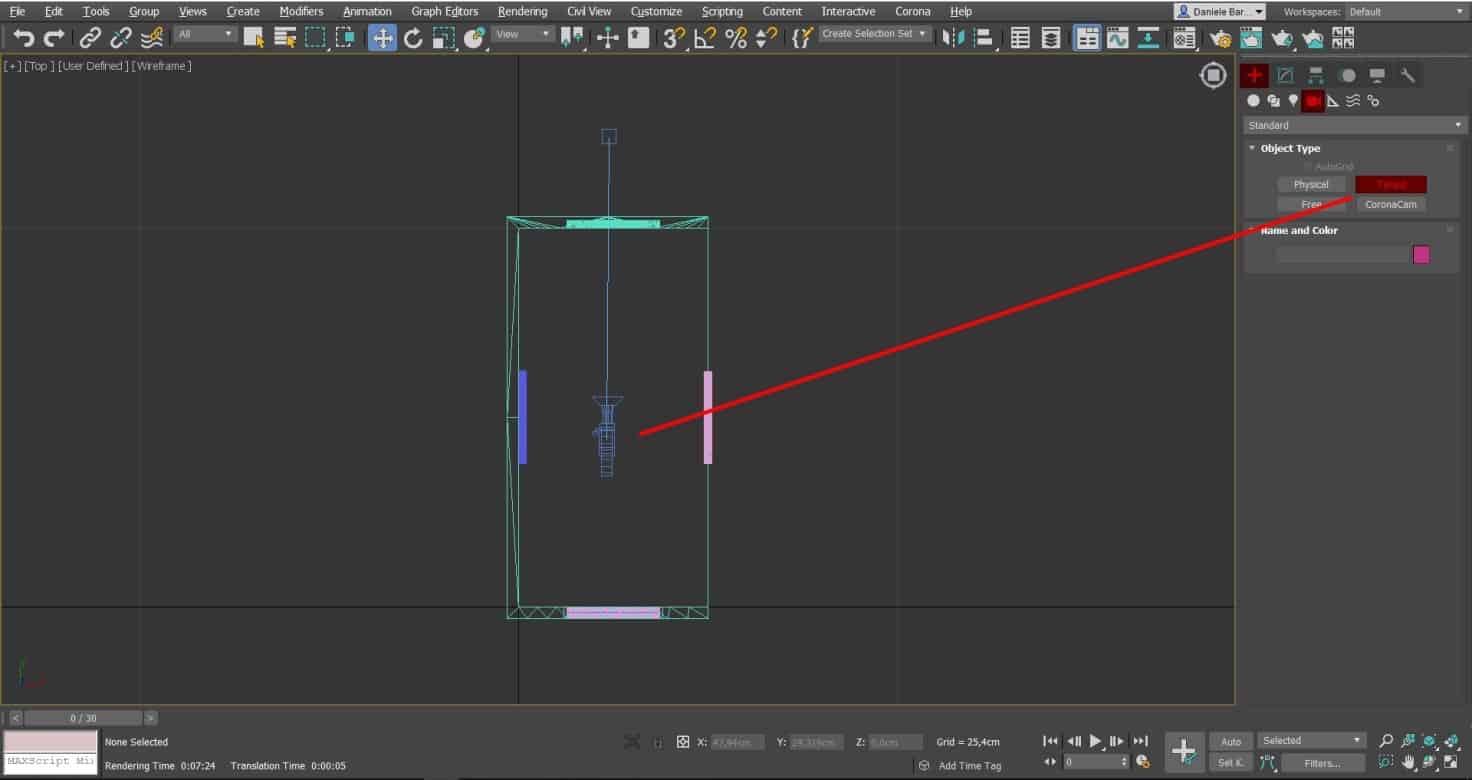Open the Rendering menu

pyautogui.click(x=521, y=11)
